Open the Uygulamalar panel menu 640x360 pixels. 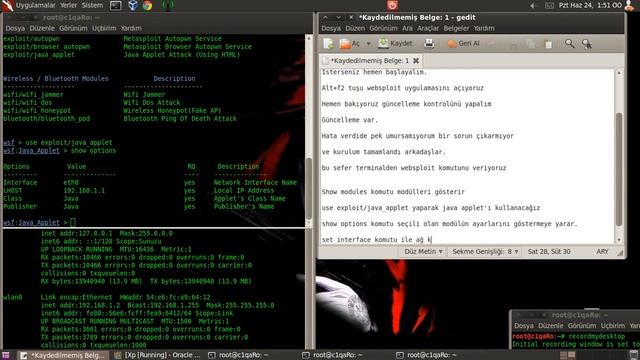(x=36, y=5)
